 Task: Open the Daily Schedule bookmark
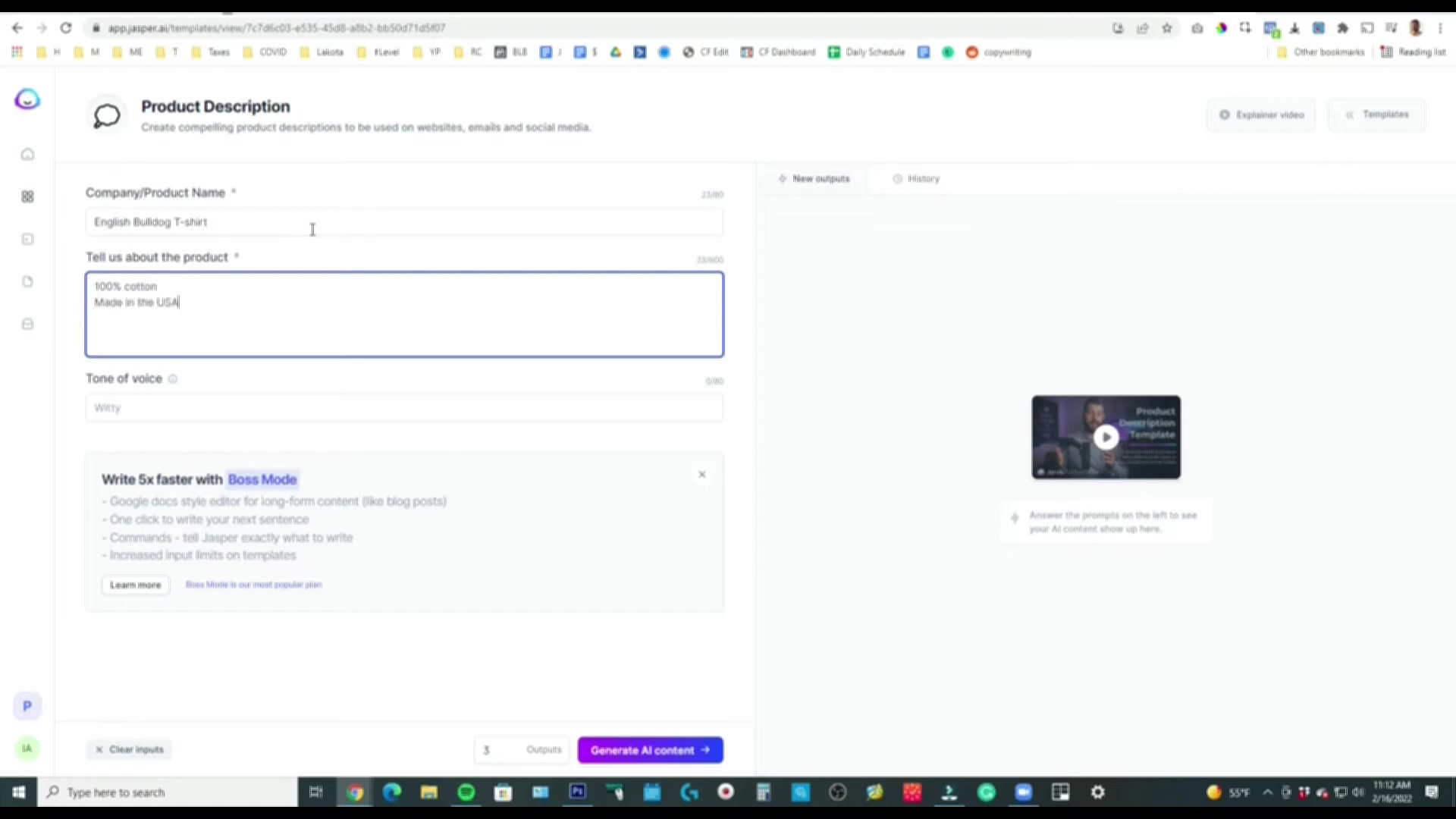click(x=867, y=52)
